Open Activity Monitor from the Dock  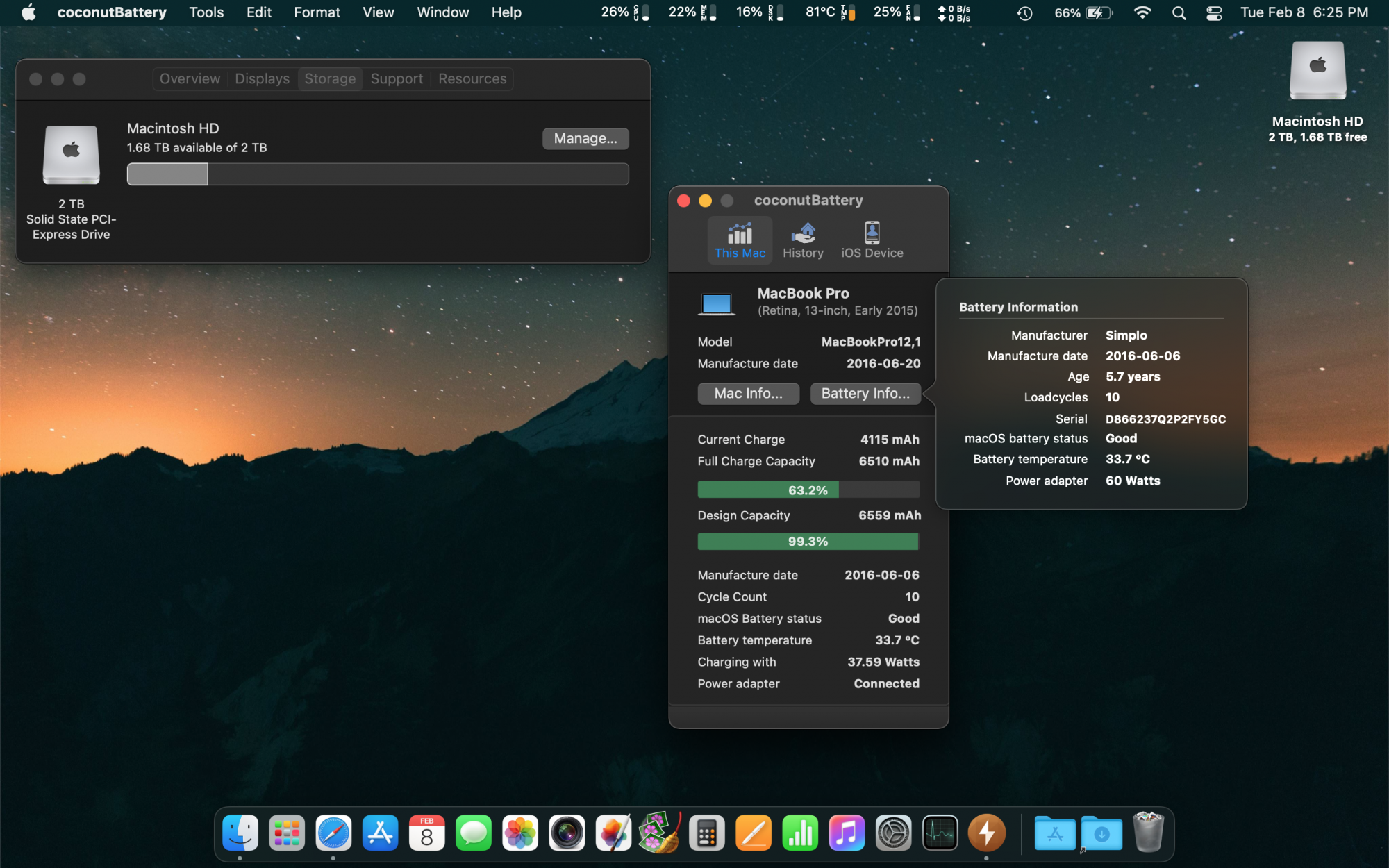940,833
